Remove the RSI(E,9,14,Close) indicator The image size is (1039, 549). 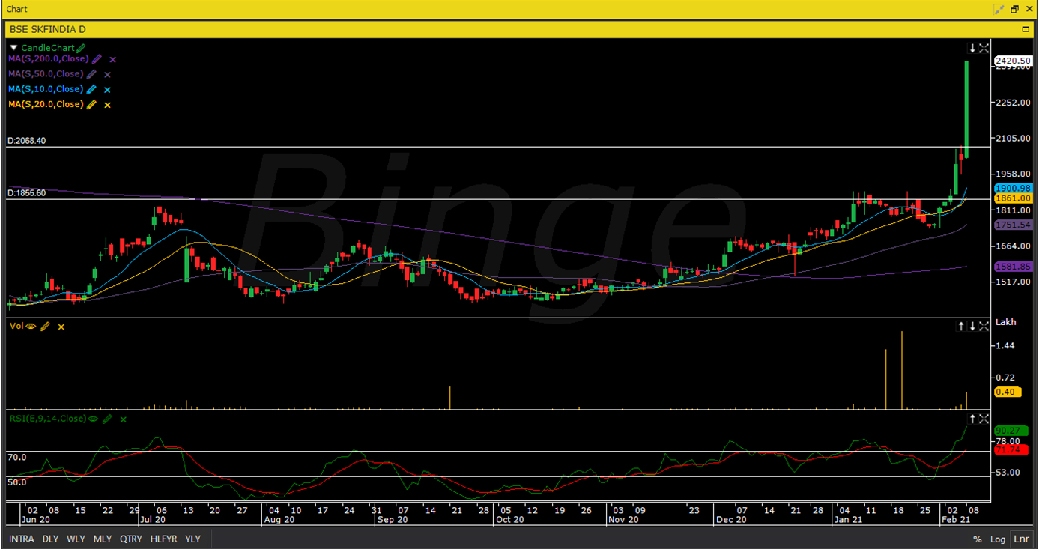(123, 419)
